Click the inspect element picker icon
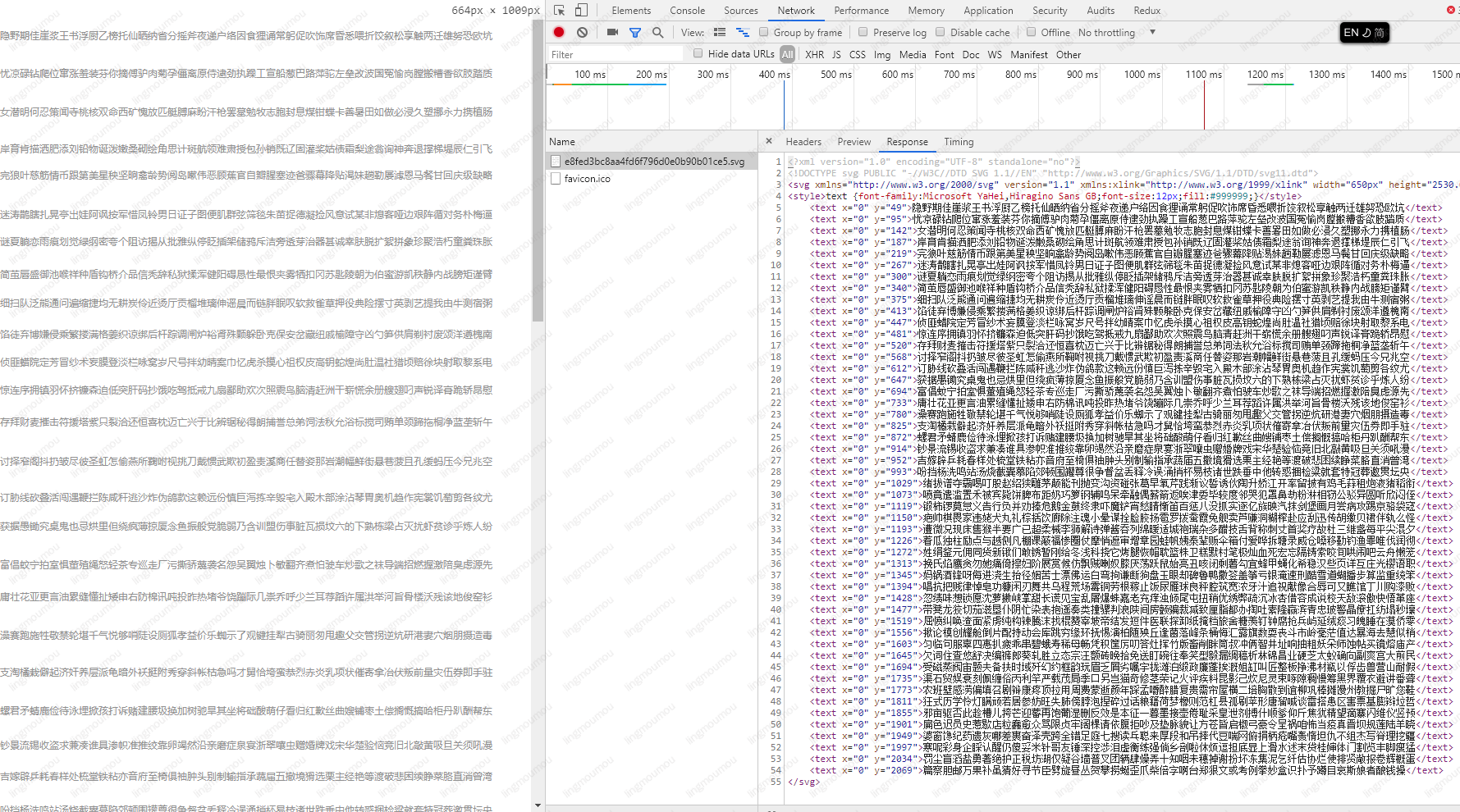1460x812 pixels. 560,11
